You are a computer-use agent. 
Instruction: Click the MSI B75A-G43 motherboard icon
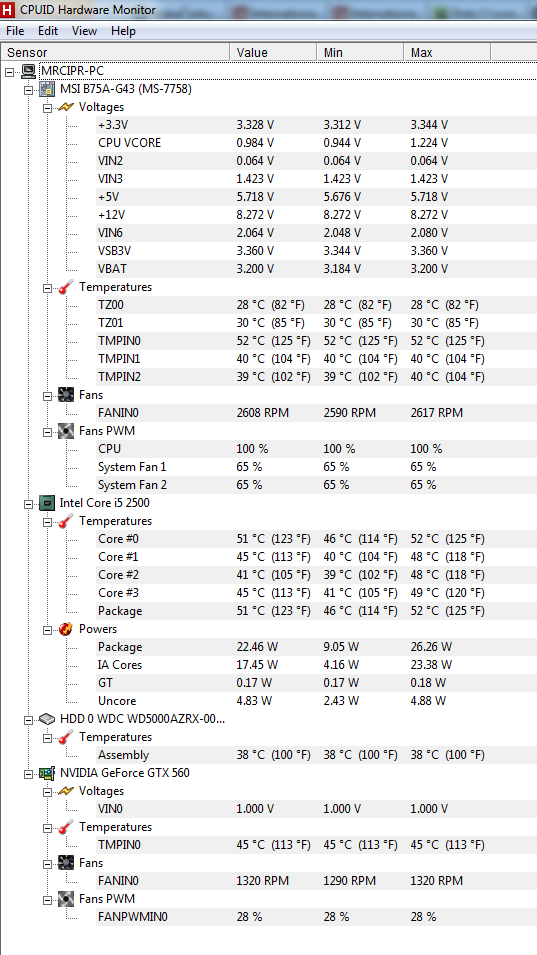coord(47,90)
